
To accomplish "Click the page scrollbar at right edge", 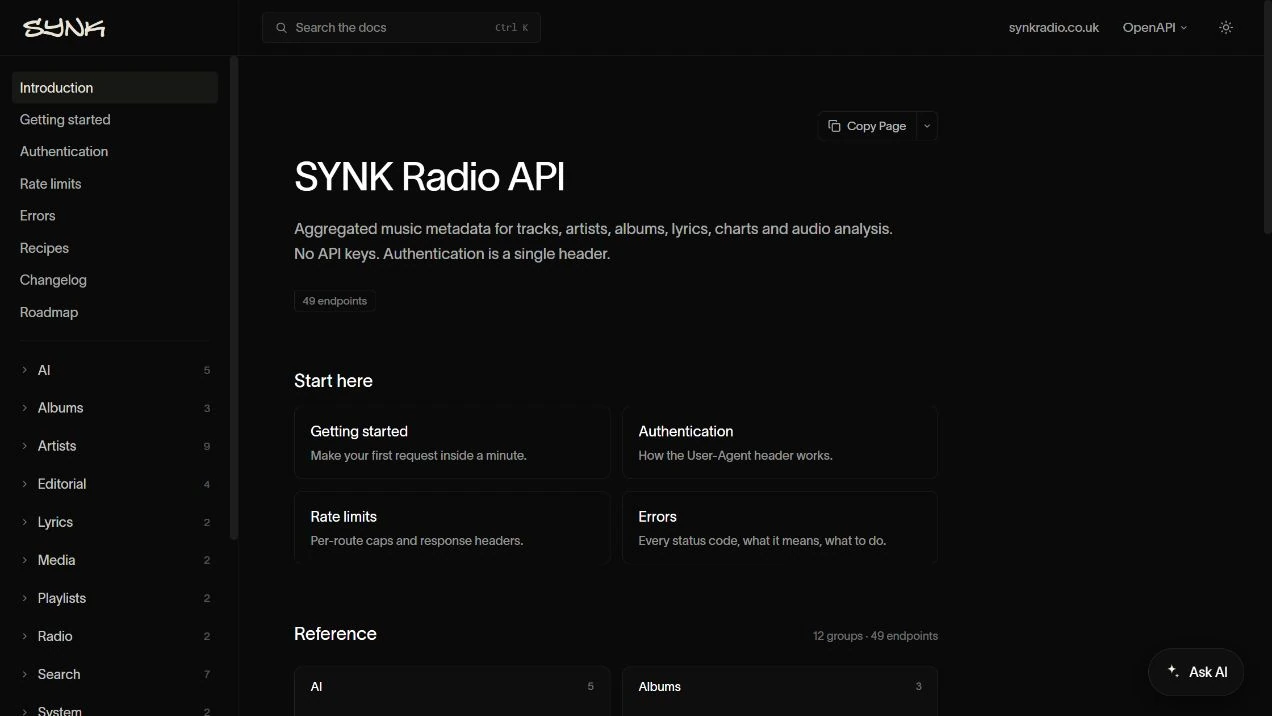I will coord(1268,120).
